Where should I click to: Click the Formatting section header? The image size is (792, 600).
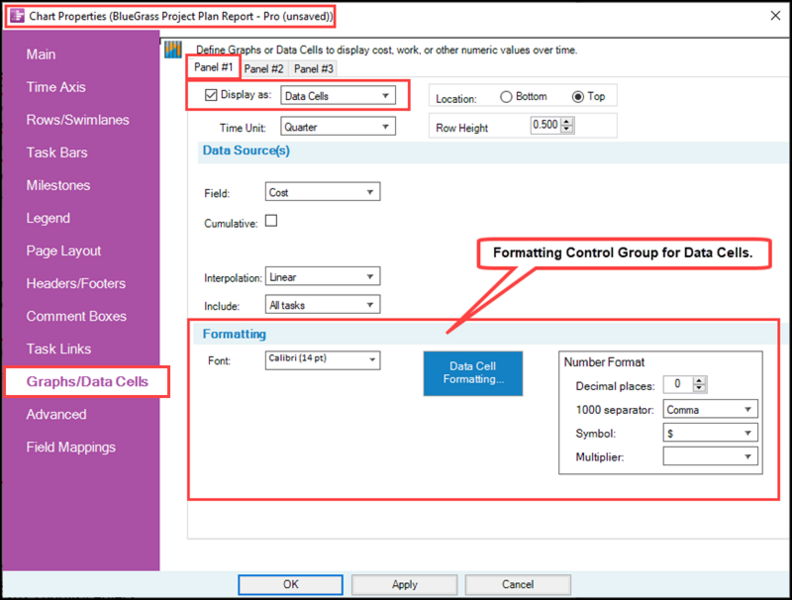234,334
